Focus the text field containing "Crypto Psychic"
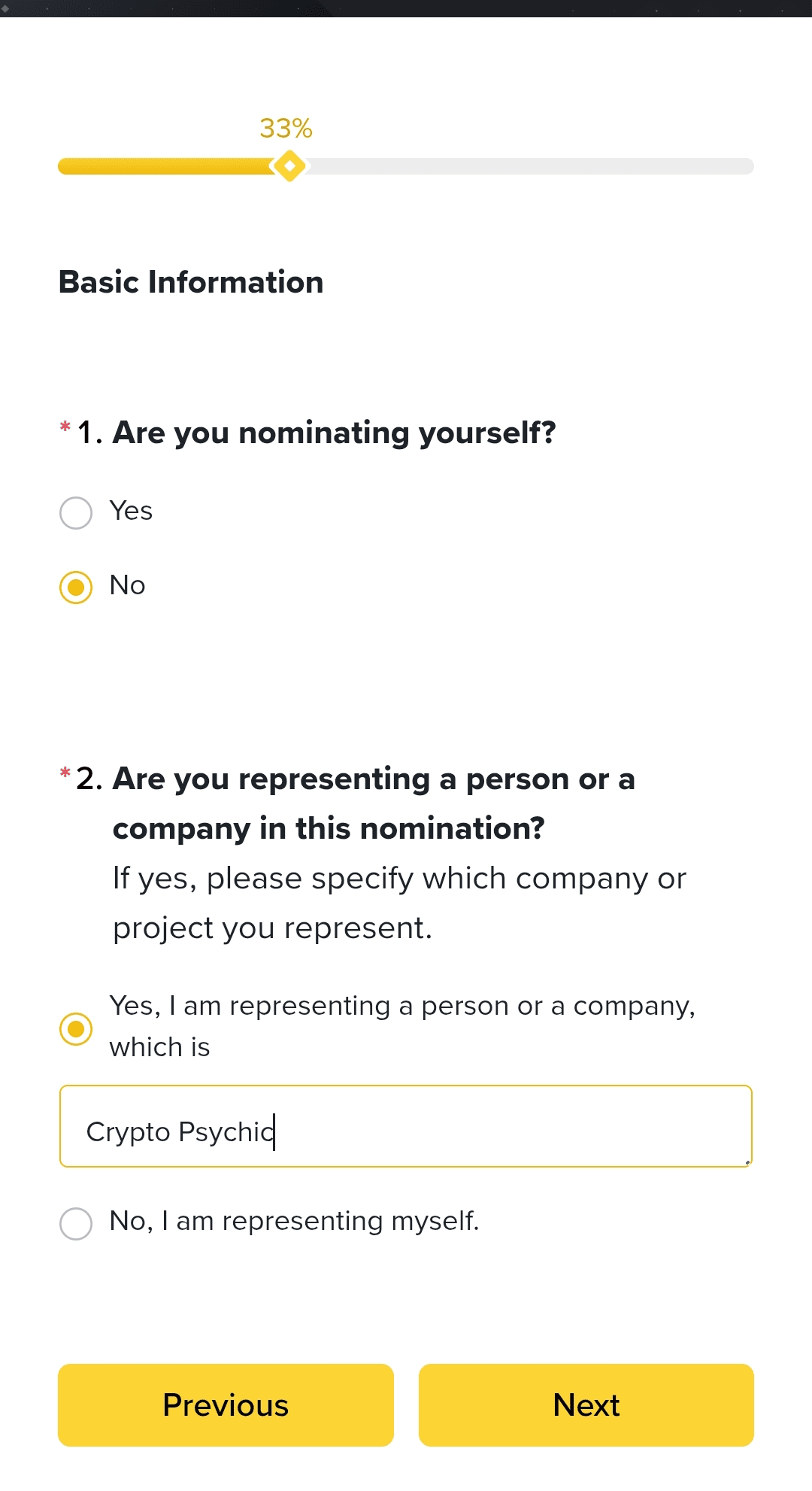This screenshot has width=812, height=1491. point(406,1126)
